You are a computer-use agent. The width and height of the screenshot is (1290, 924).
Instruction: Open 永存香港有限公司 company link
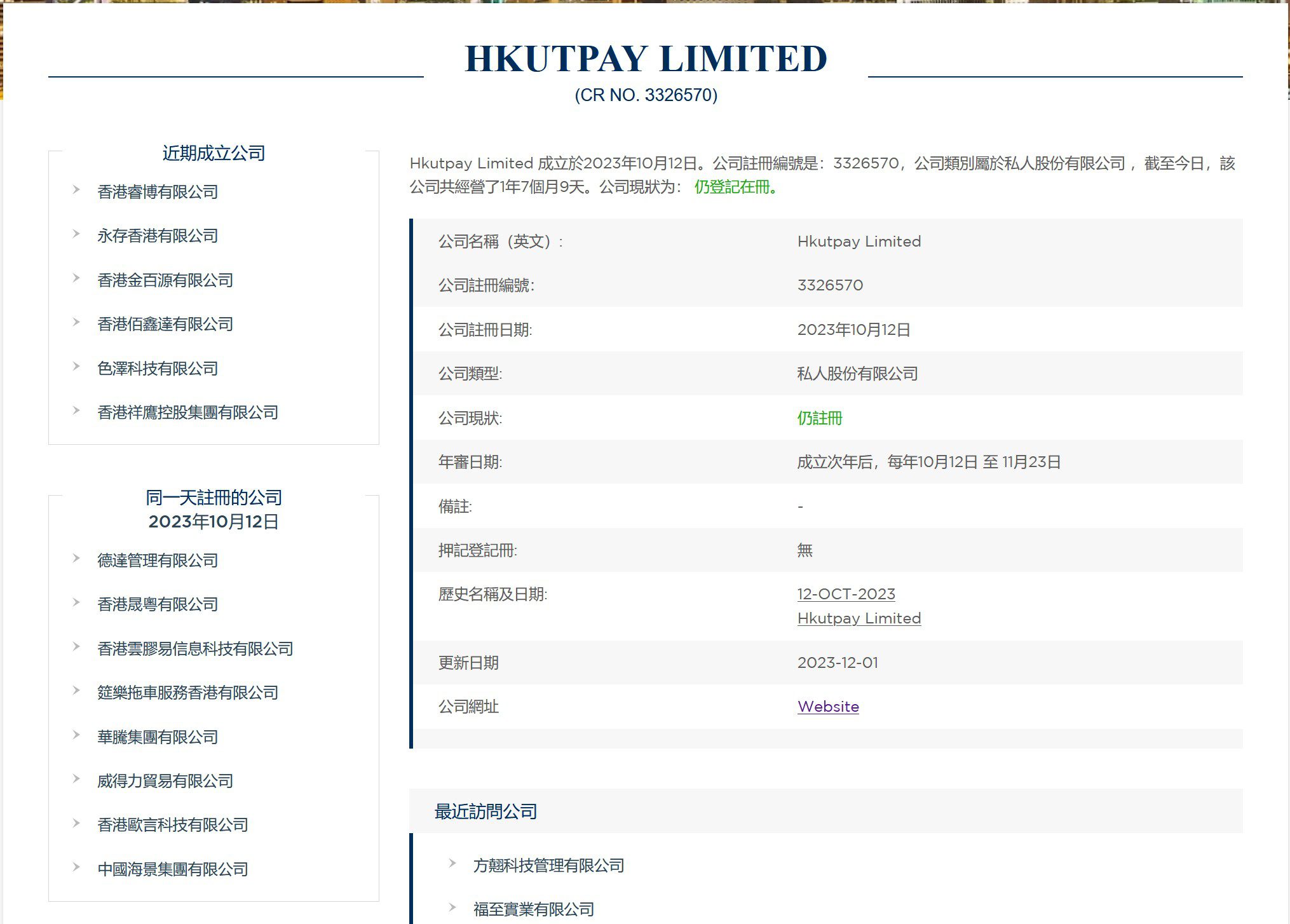(158, 236)
